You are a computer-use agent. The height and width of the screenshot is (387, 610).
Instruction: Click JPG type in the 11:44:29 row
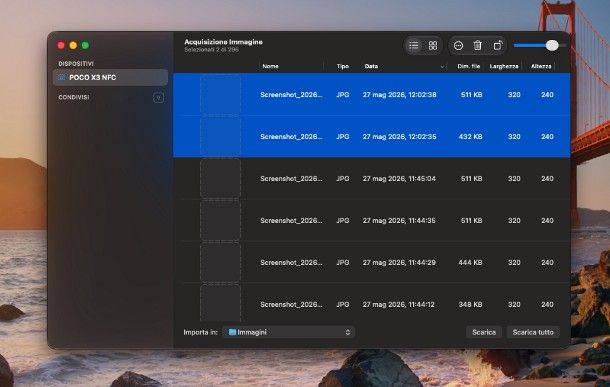pyautogui.click(x=342, y=263)
